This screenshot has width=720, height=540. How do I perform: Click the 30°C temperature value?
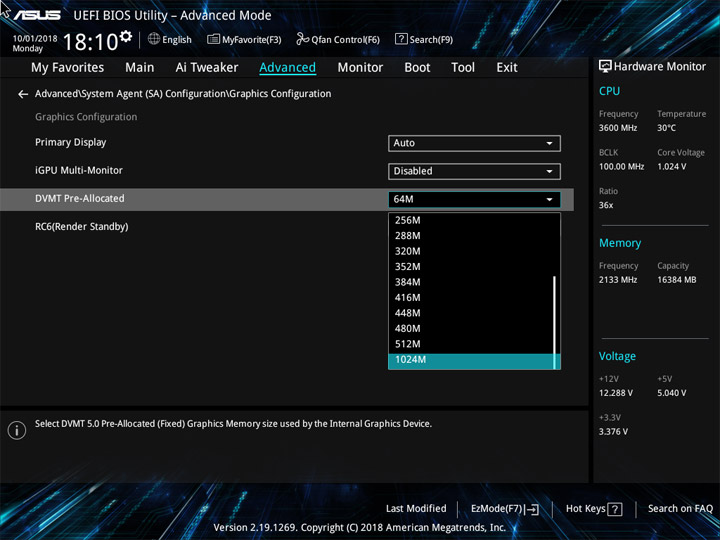pos(666,128)
